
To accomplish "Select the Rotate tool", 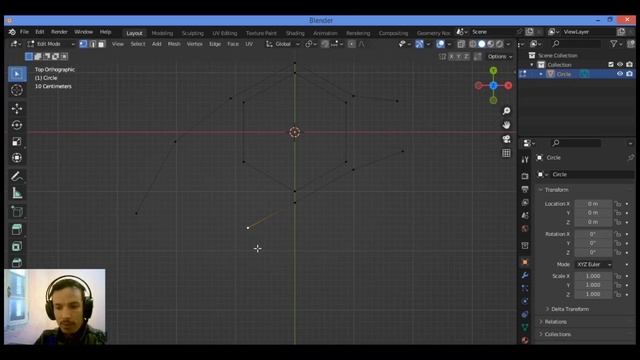I will coord(17,125).
